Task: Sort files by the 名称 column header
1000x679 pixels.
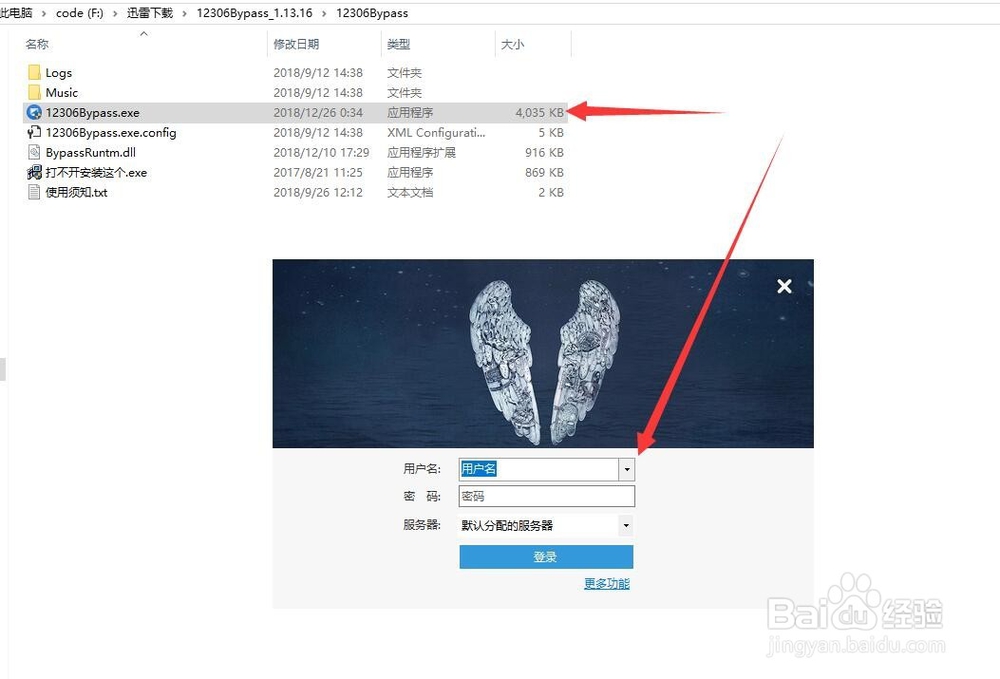Action: click(37, 44)
